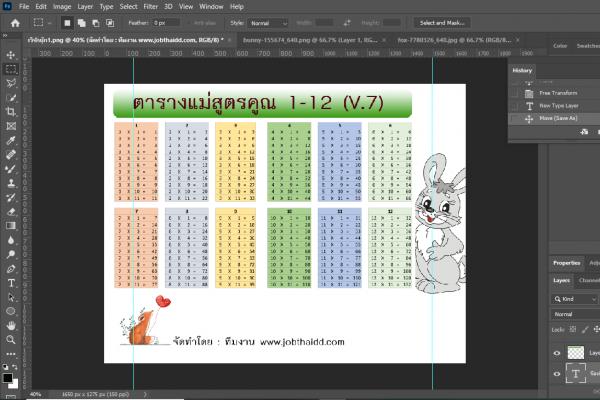The height and width of the screenshot is (400, 600).
Task: Select the Dodge tool
Action: [11, 254]
